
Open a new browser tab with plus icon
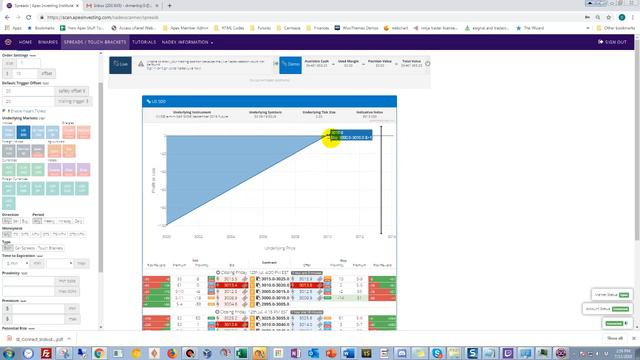click(169, 6)
